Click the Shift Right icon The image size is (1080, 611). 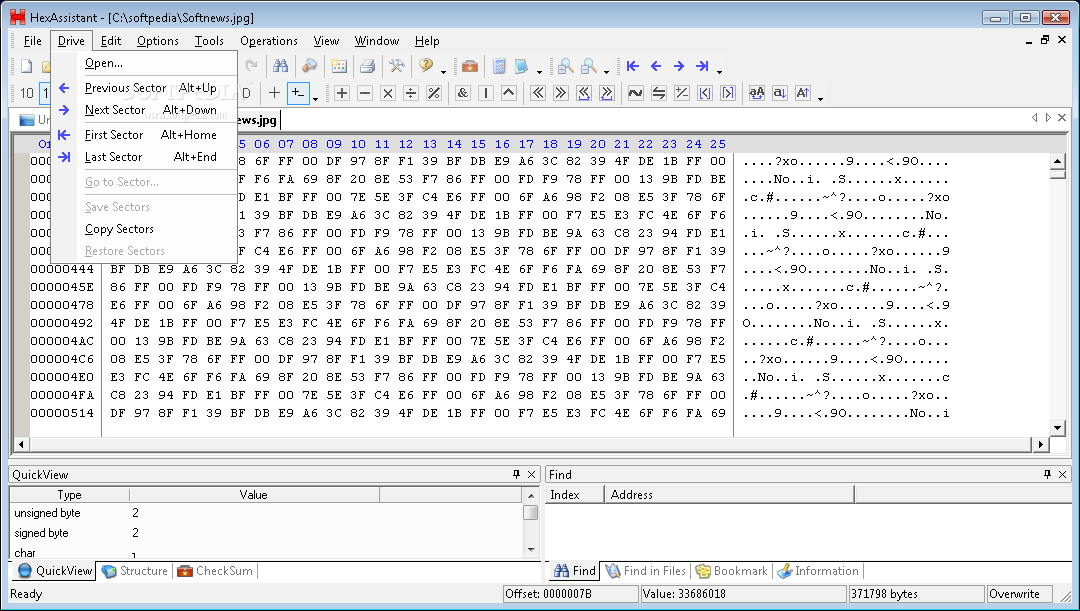561,93
